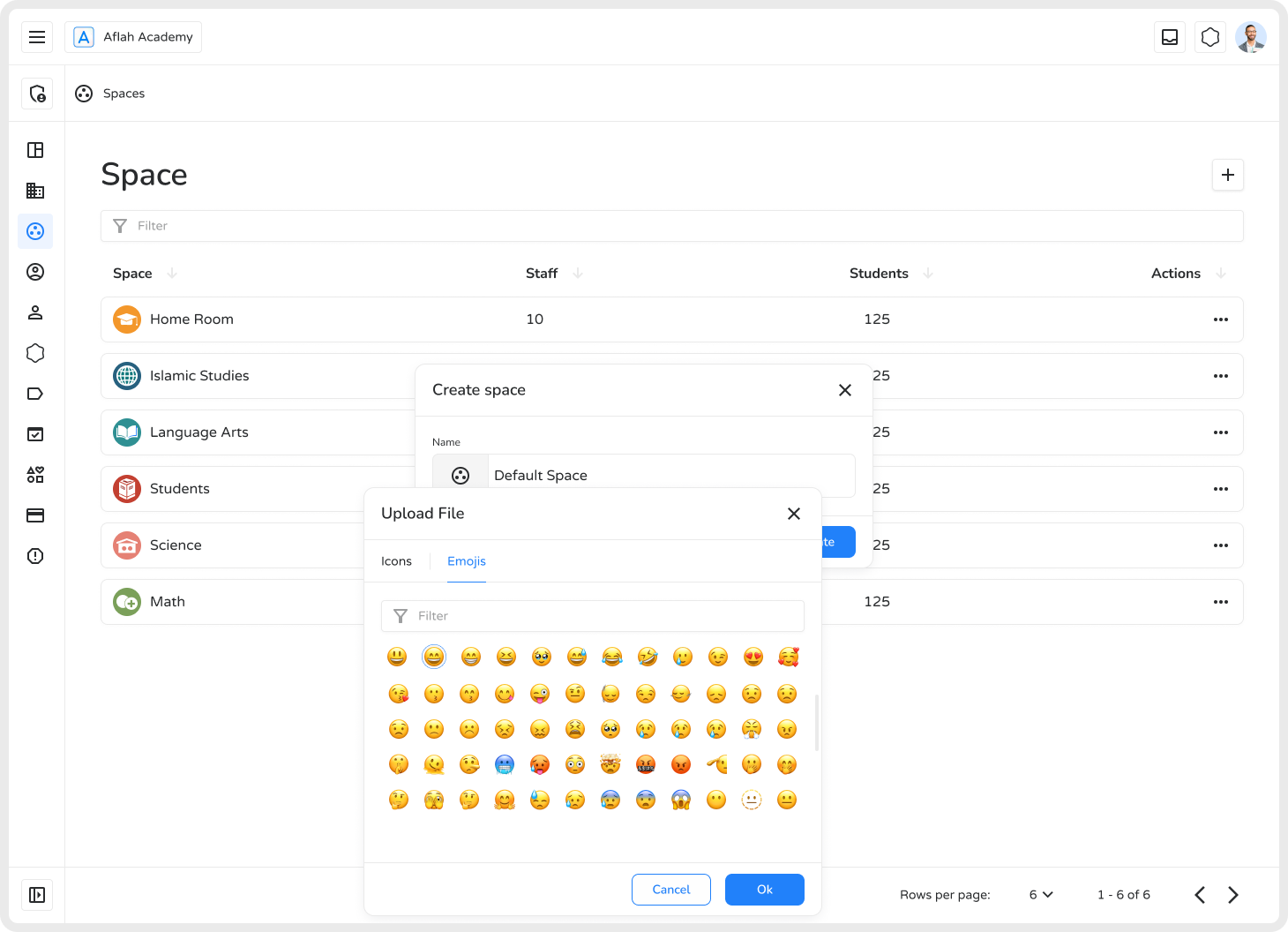Add a new space with plus button
This screenshot has width=1288, height=932.
pos(1227,175)
